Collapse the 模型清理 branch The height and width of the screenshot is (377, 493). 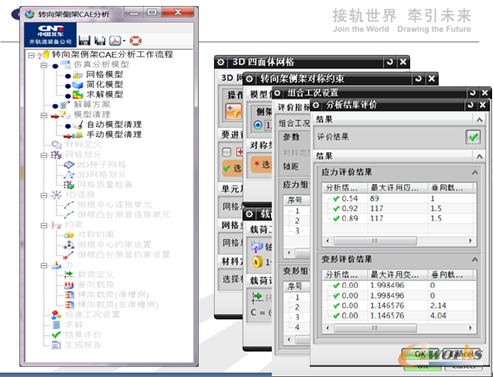(43, 115)
